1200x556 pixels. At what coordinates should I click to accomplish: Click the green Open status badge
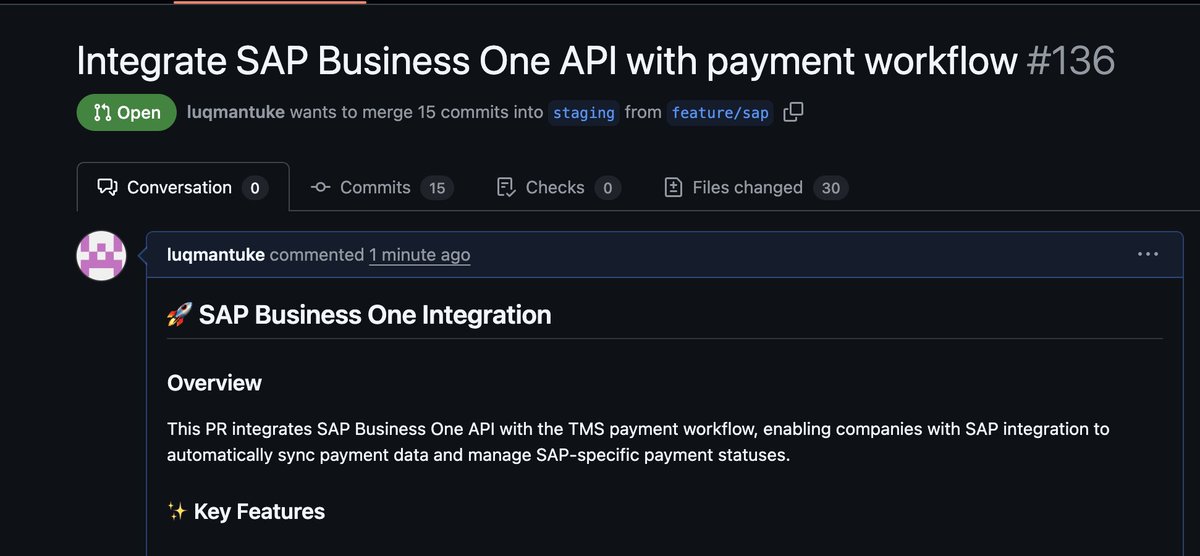(x=127, y=112)
